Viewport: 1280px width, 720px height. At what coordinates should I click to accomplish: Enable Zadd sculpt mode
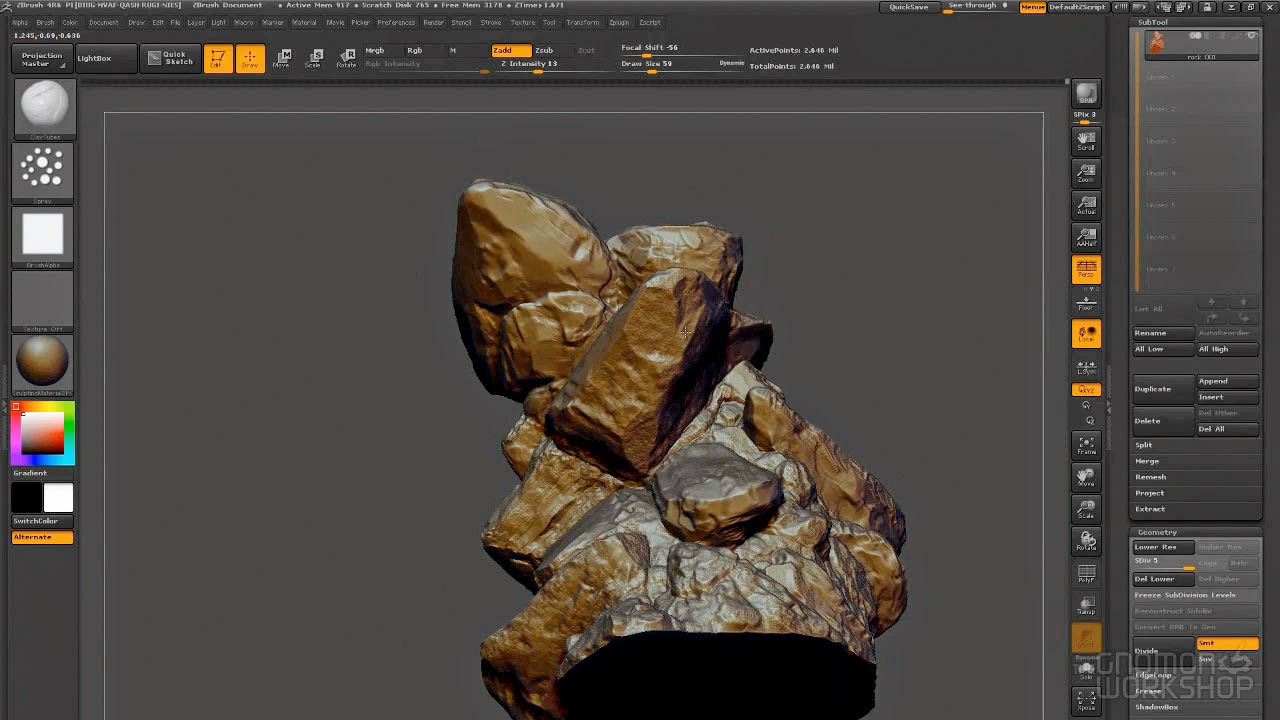click(x=511, y=50)
